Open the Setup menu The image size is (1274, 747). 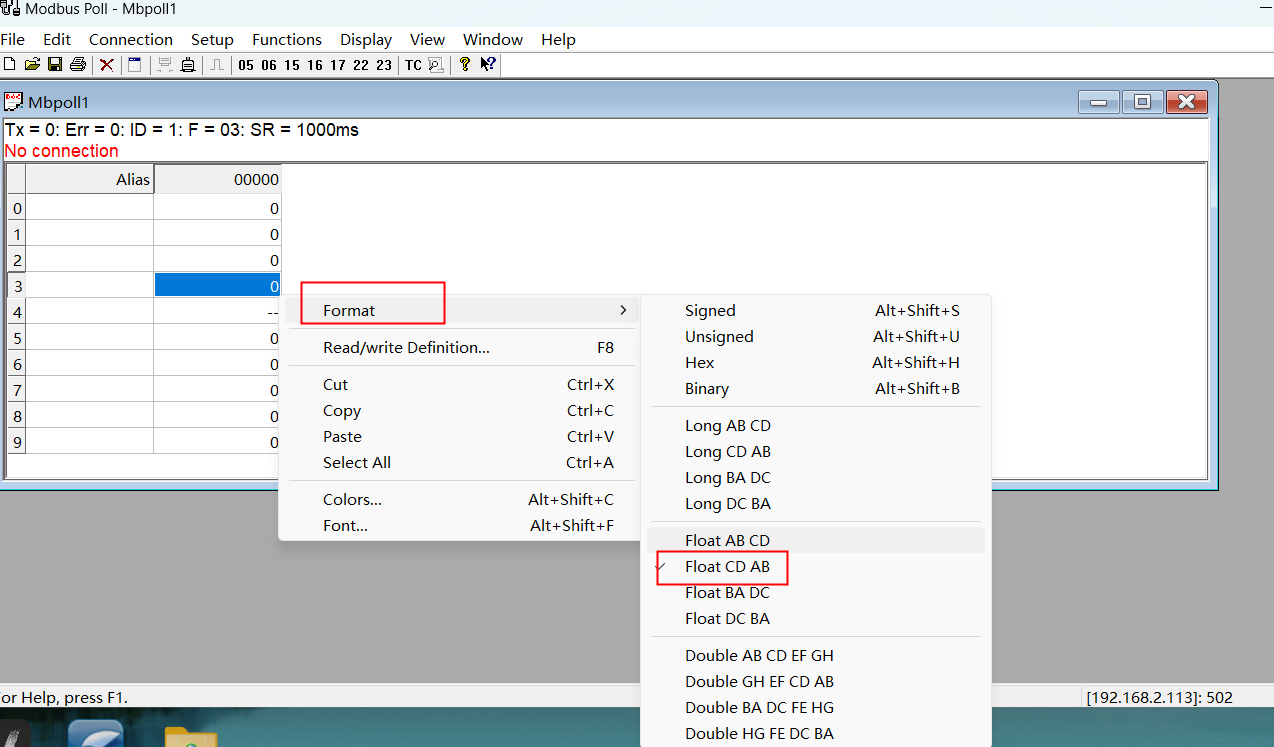[x=212, y=40]
